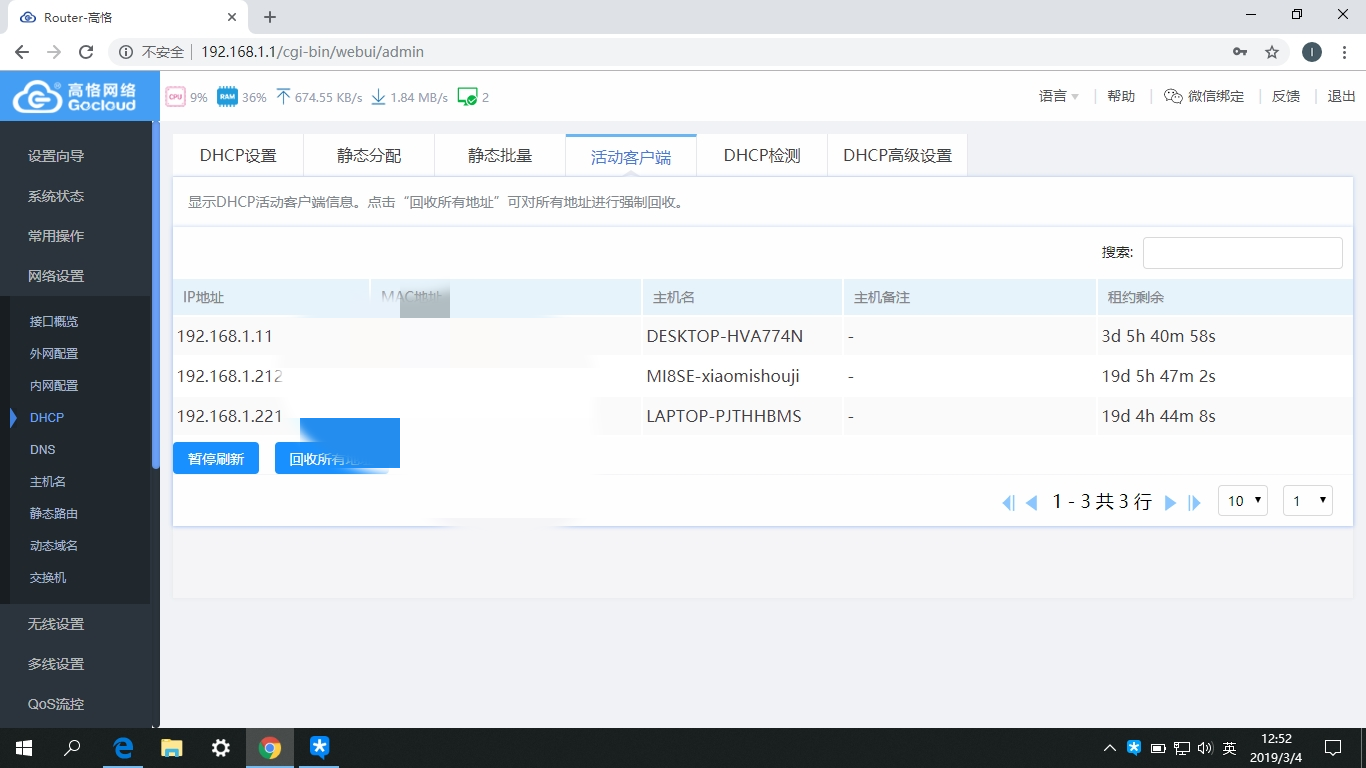The width and height of the screenshot is (1366, 768).
Task: Collapse 网络设置 in the sidebar
Action: pyautogui.click(x=56, y=276)
